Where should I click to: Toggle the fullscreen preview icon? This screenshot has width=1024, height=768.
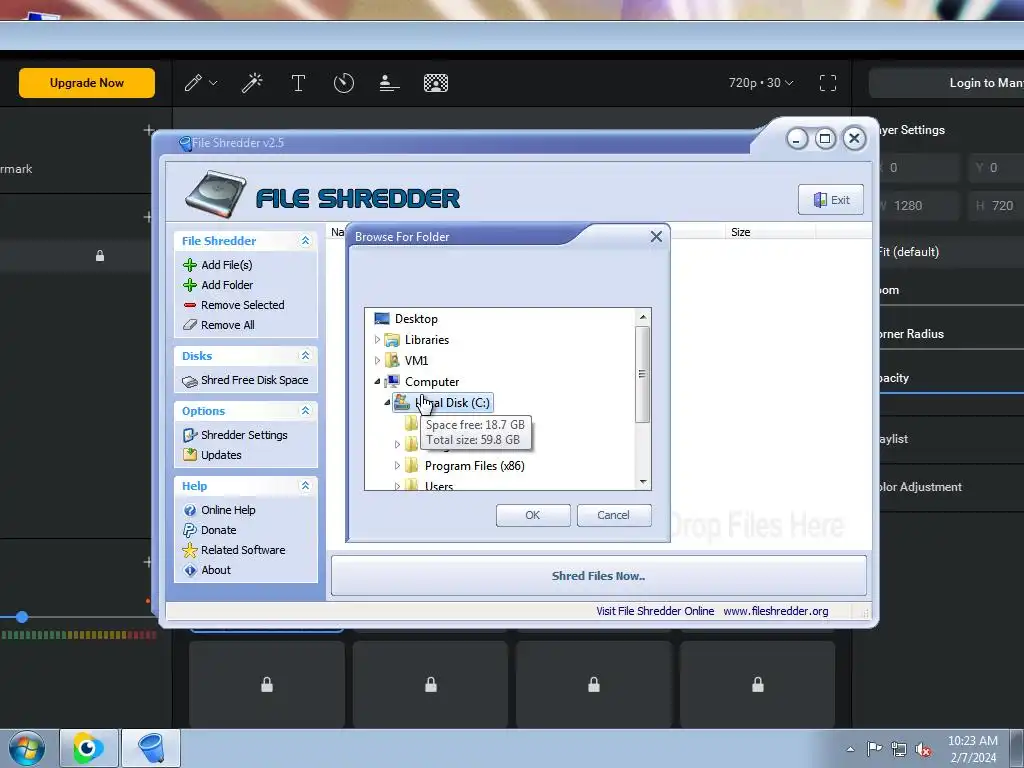[x=827, y=83]
